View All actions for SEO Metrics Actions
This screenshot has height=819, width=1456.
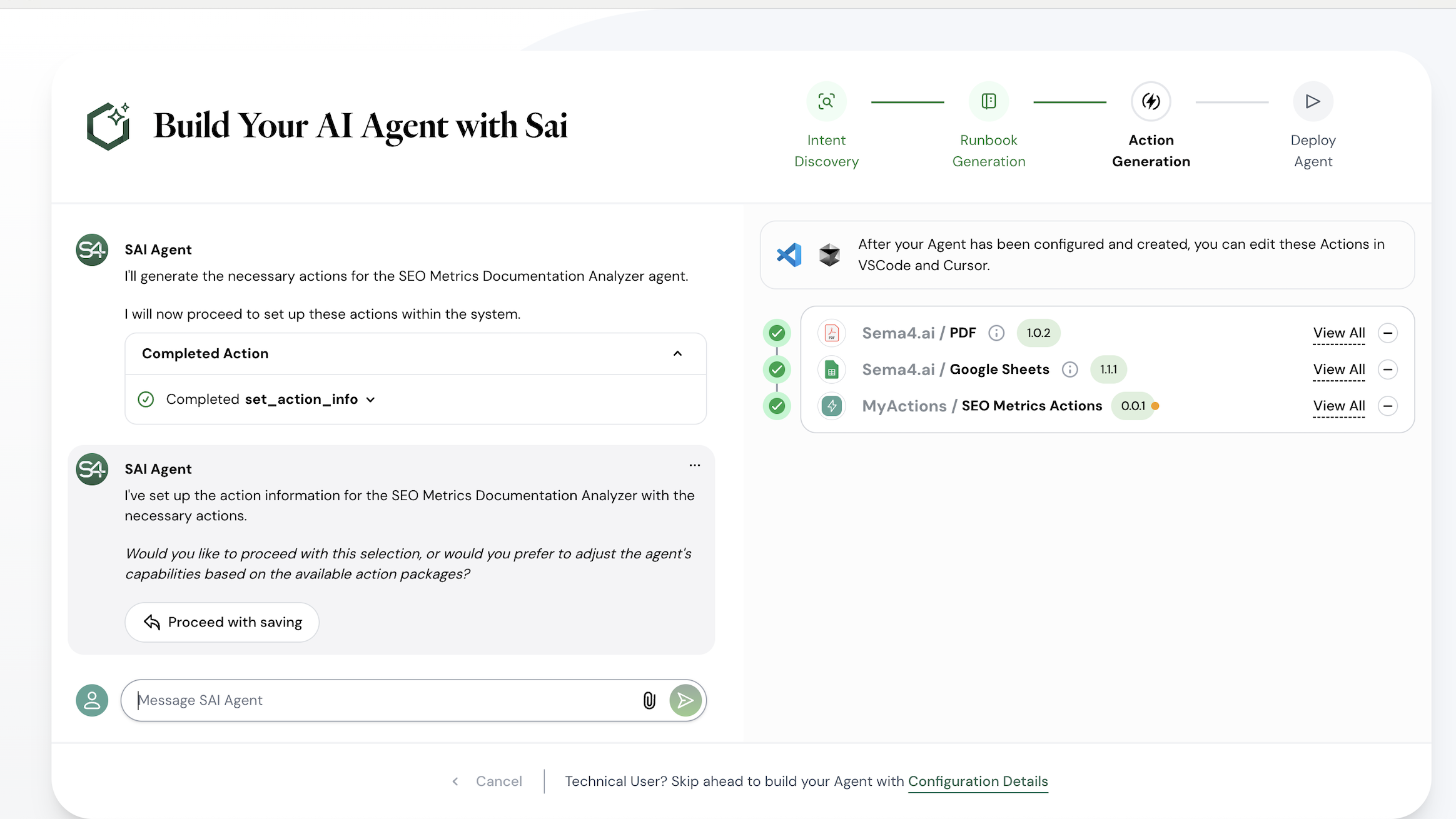(1339, 406)
